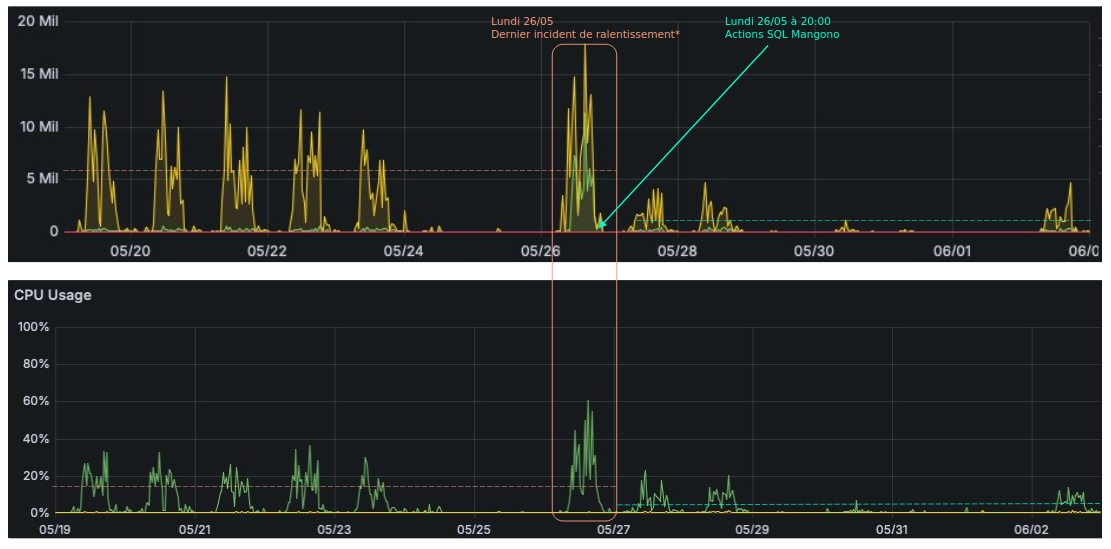The image size is (1111, 549).
Task: Click the 05/28 date on the top chart axis
Action: pyautogui.click(x=677, y=250)
